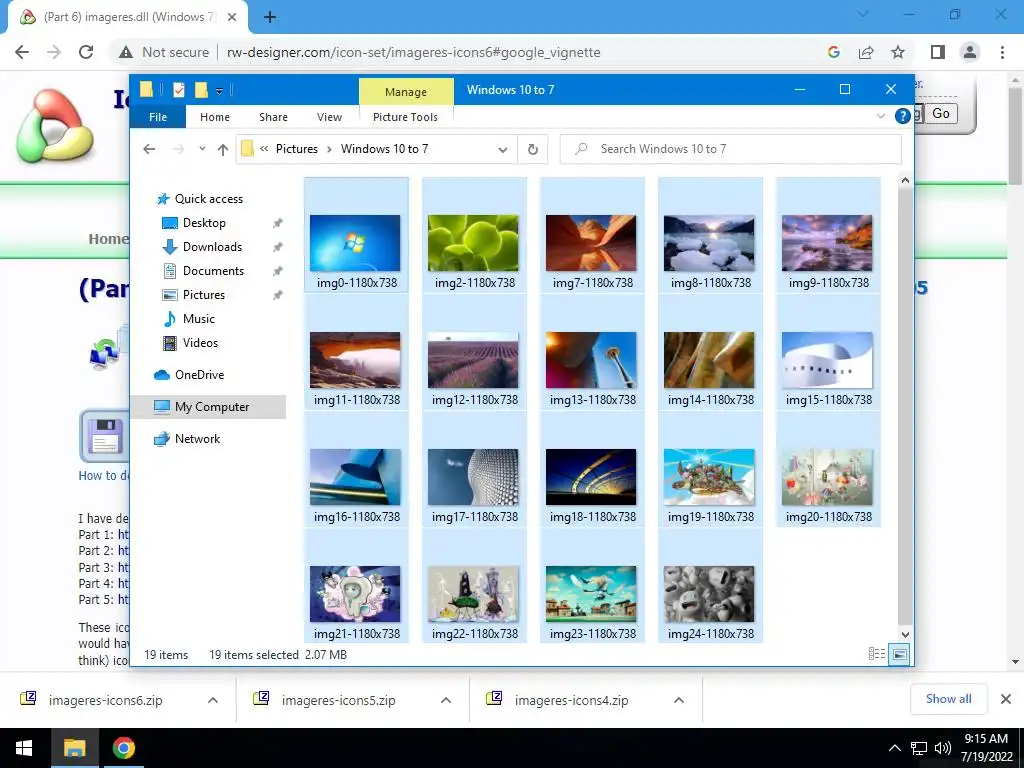1024x768 pixels.
Task: Select the img13-1180x738 thumbnail
Action: pos(591,360)
